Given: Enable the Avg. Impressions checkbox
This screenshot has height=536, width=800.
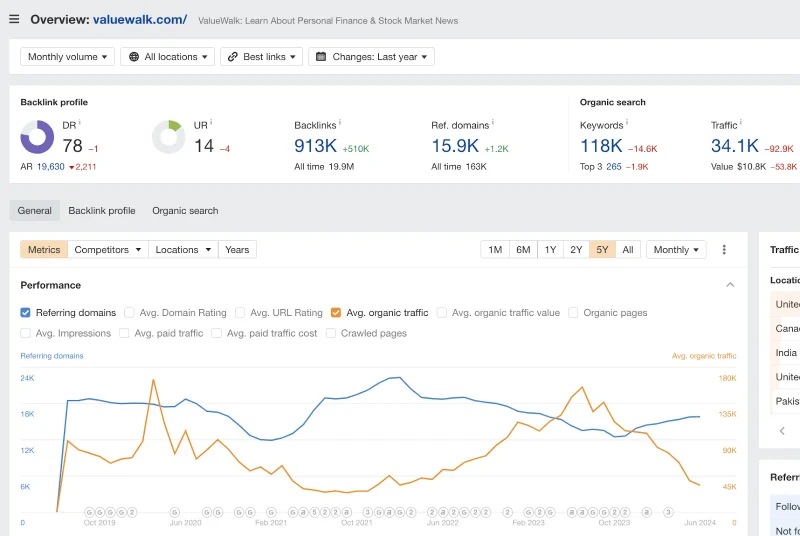Looking at the screenshot, I should (x=26, y=333).
